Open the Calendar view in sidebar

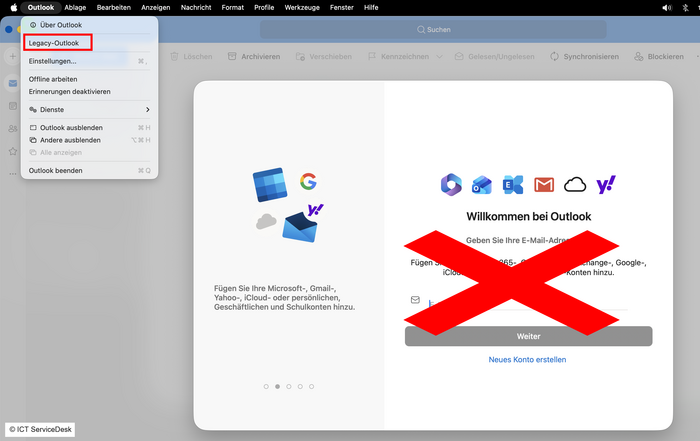[12, 106]
